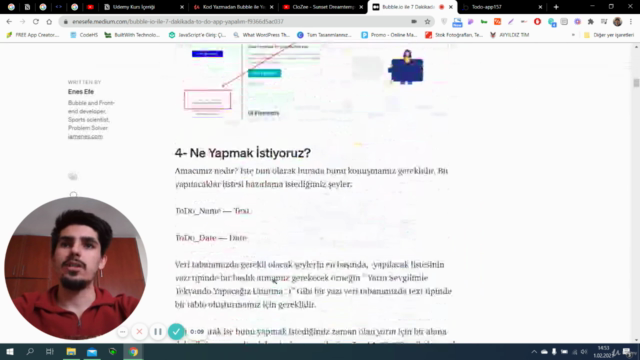
Task: Pause the Loom recording
Action: point(158,331)
